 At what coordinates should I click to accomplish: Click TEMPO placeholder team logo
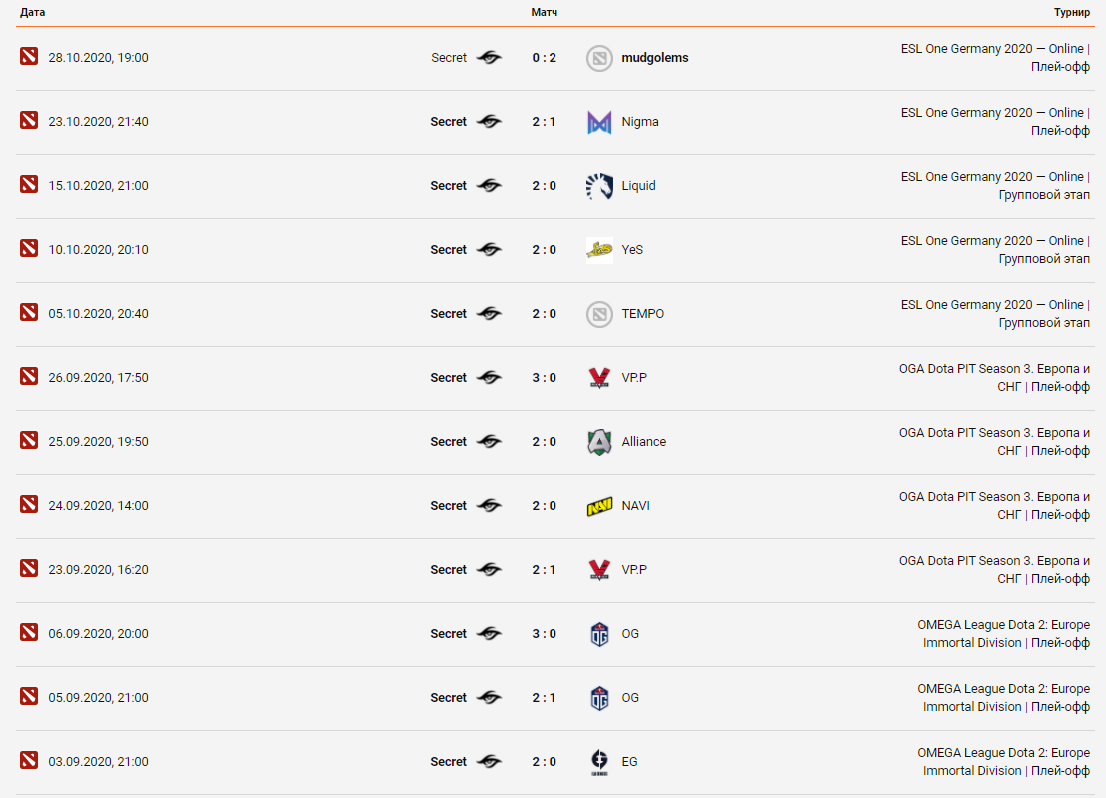[599, 314]
